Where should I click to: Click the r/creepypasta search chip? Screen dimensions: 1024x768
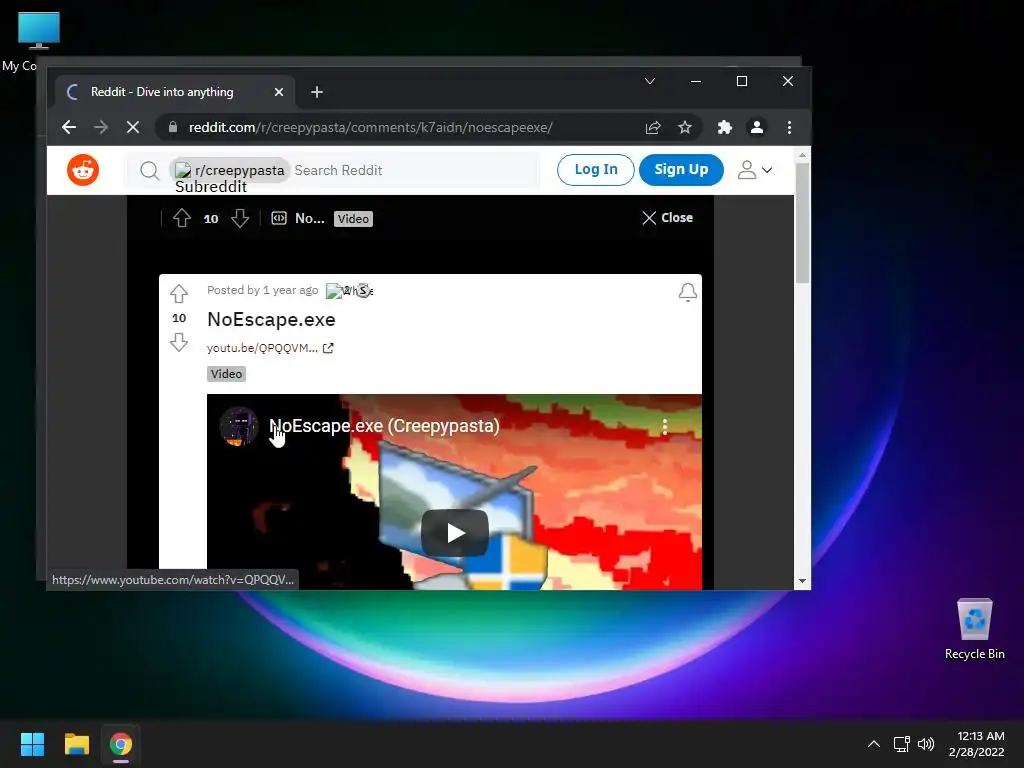coord(230,170)
